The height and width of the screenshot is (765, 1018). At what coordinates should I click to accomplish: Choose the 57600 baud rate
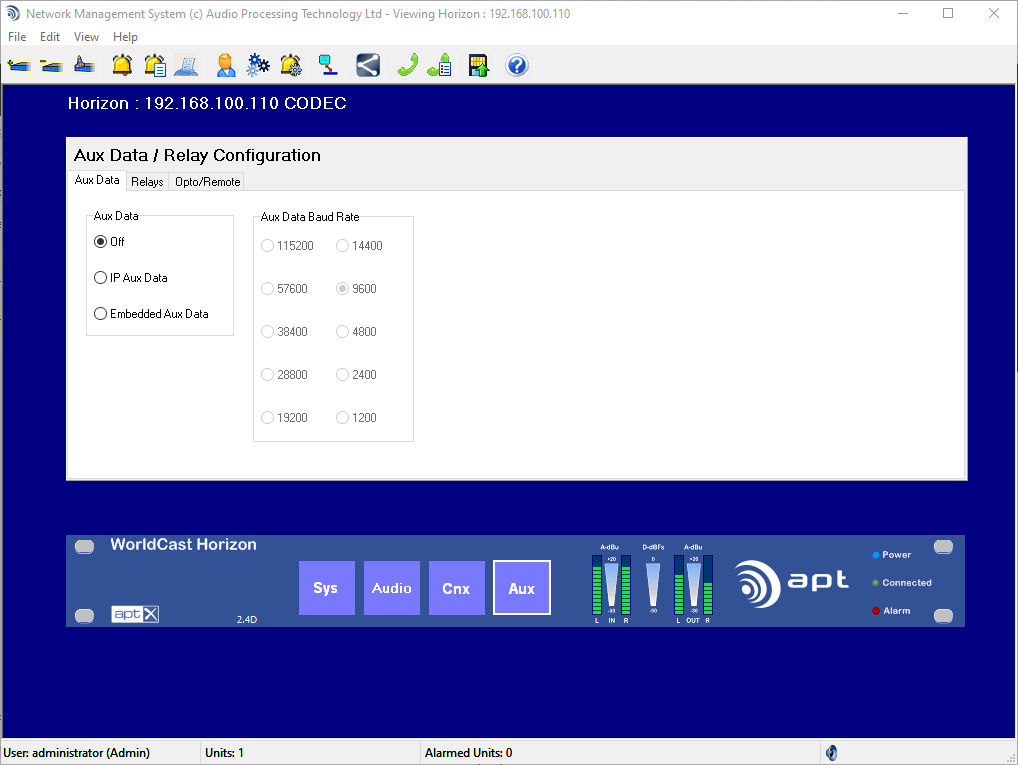click(x=284, y=288)
